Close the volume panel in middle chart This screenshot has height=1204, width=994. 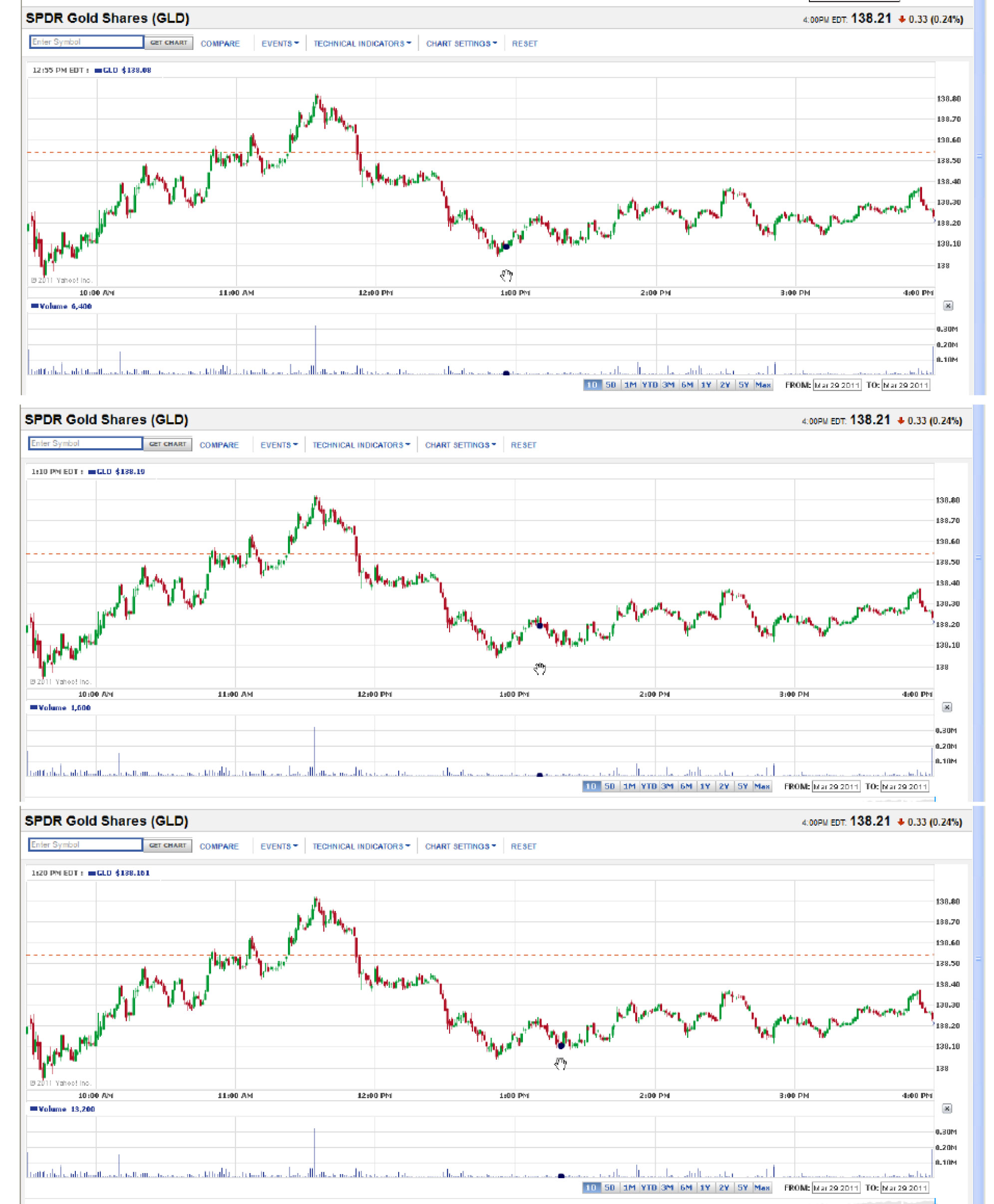pyautogui.click(x=947, y=707)
